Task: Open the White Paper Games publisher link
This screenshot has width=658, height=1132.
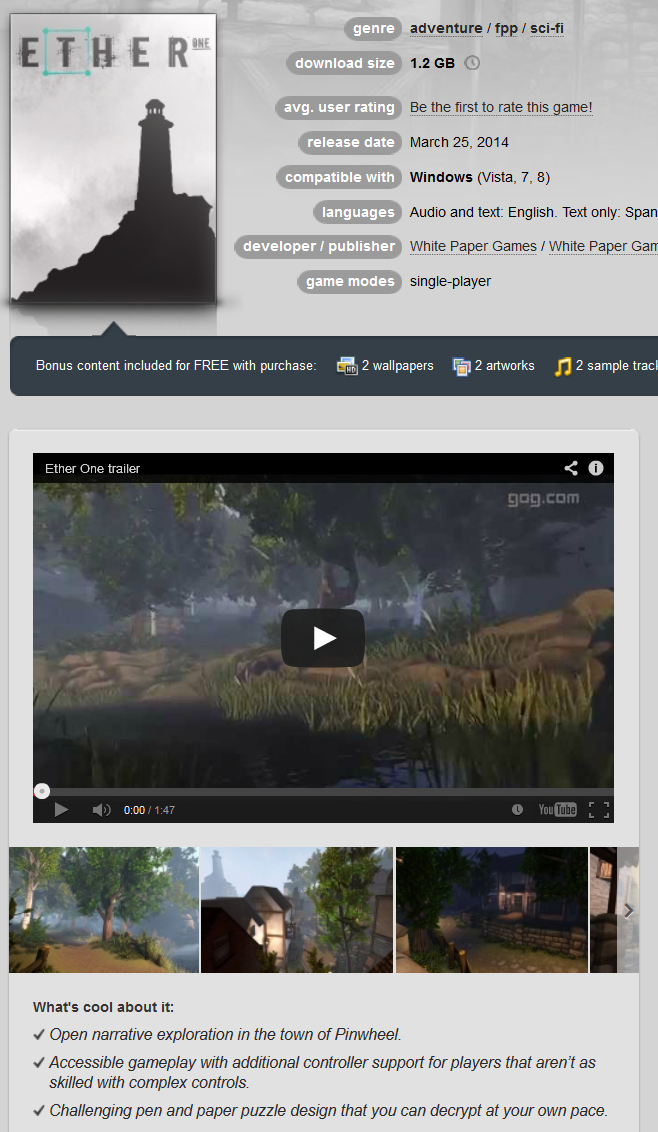Action: 603,246
